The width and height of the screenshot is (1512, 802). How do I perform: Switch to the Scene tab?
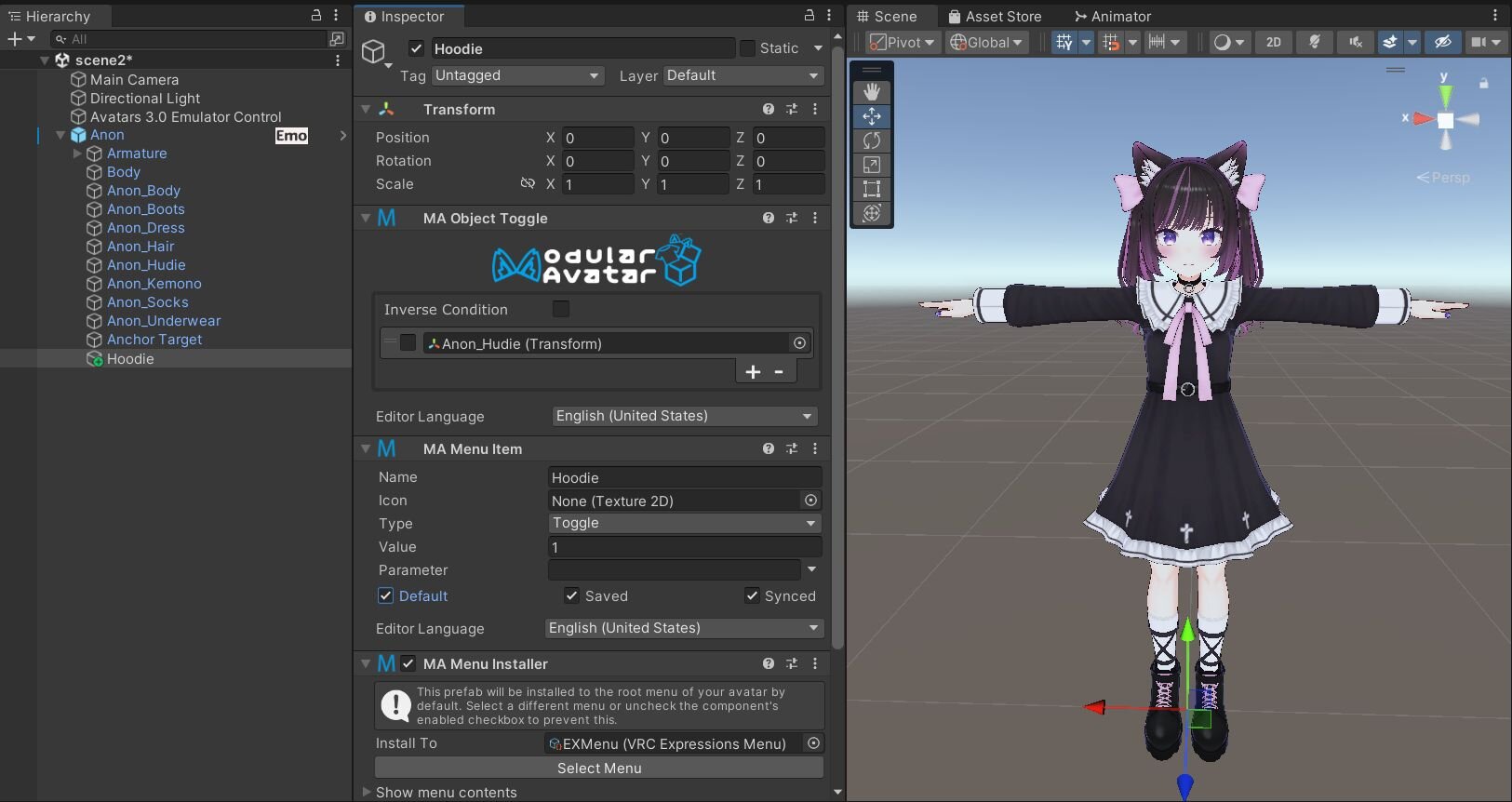(887, 16)
